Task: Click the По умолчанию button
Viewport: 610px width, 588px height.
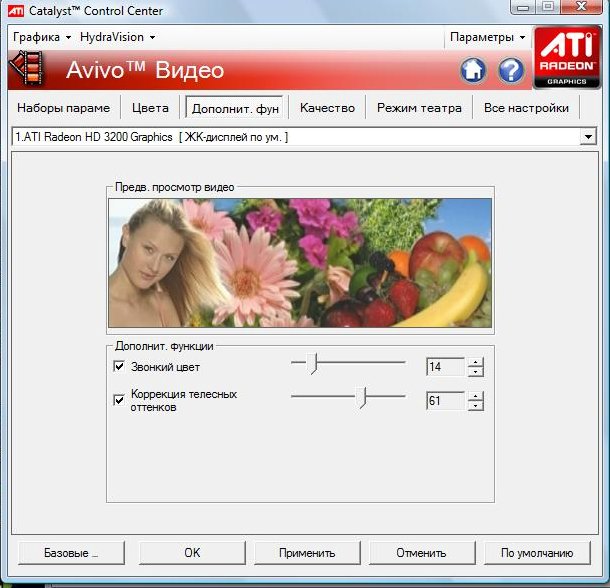Action: click(537, 553)
